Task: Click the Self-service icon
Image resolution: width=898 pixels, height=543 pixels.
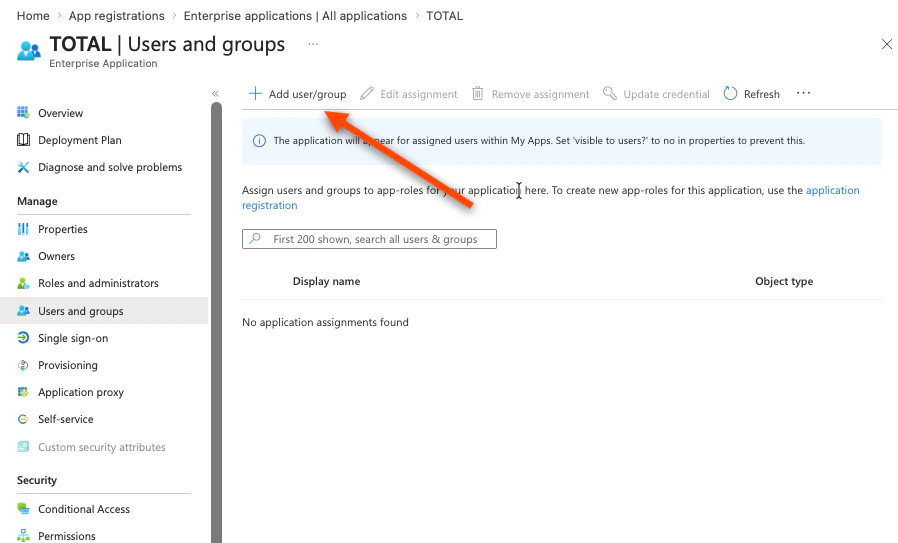Action: (x=23, y=419)
